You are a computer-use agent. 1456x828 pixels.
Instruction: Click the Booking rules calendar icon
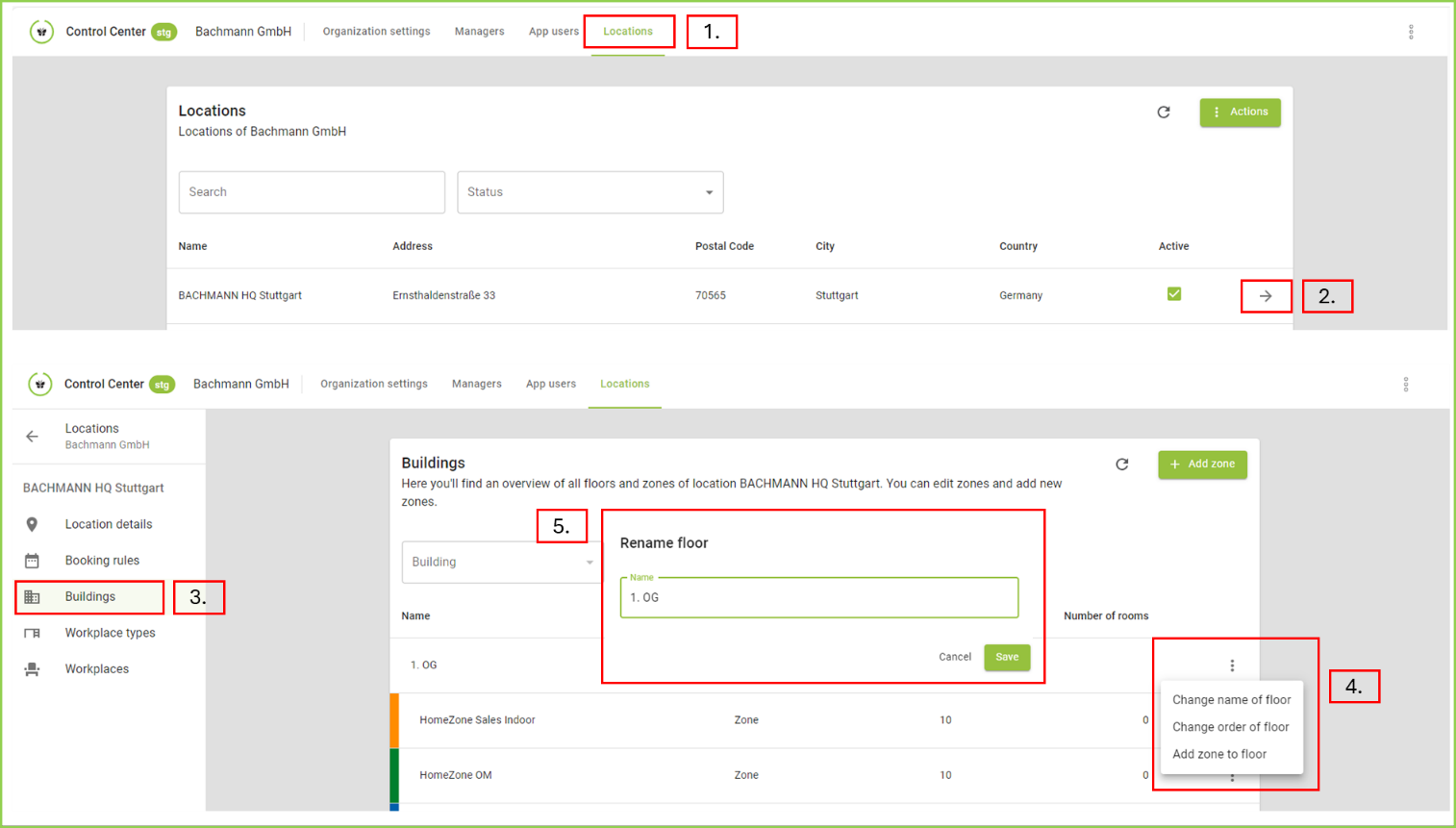pos(32,561)
